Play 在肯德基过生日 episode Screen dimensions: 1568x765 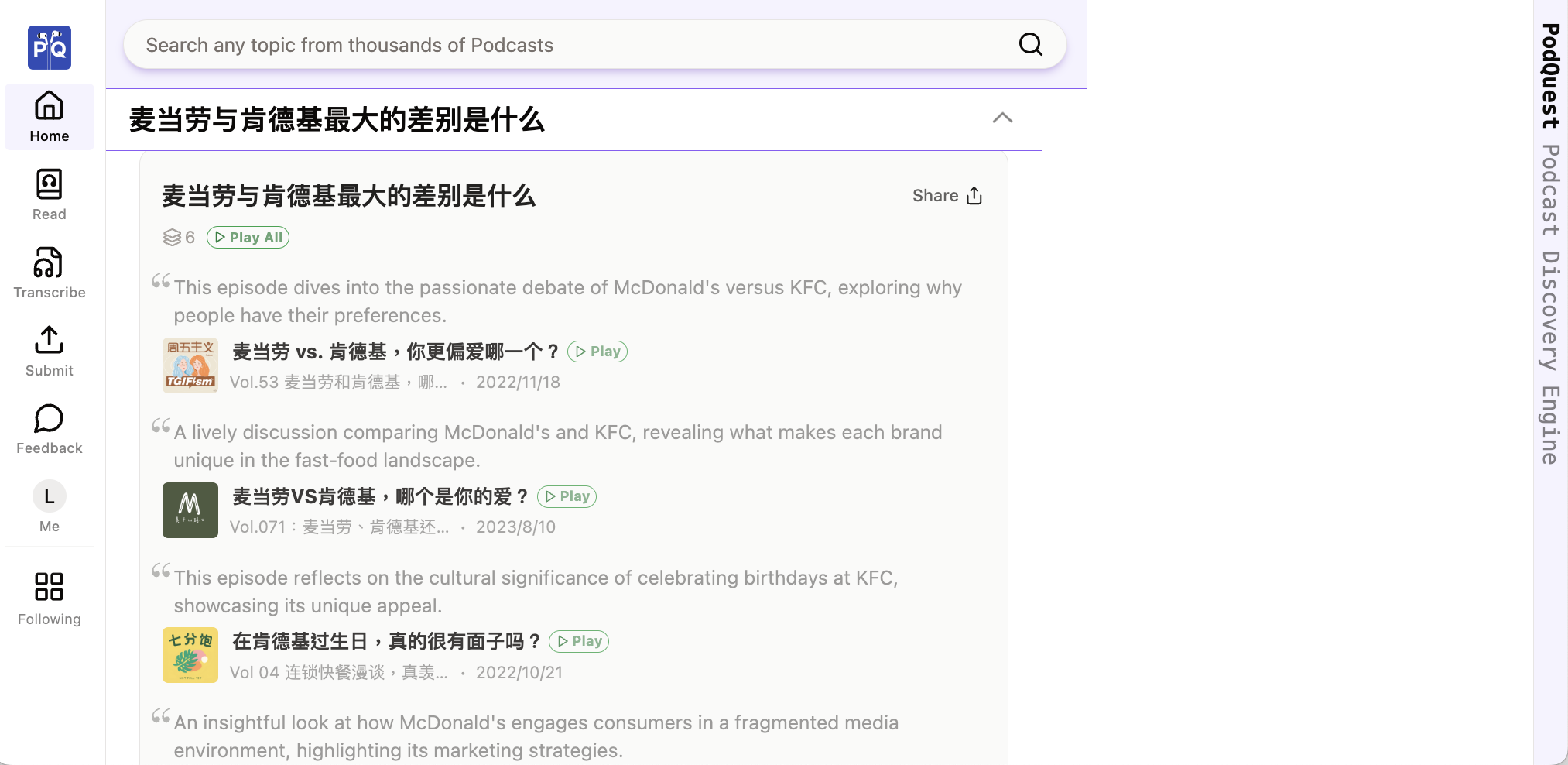[x=578, y=641]
